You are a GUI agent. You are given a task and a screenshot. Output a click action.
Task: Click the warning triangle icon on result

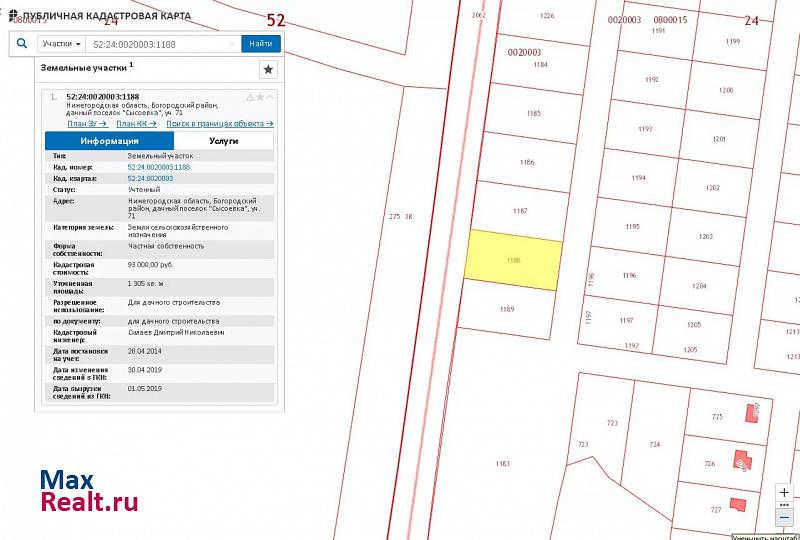[x=250, y=97]
